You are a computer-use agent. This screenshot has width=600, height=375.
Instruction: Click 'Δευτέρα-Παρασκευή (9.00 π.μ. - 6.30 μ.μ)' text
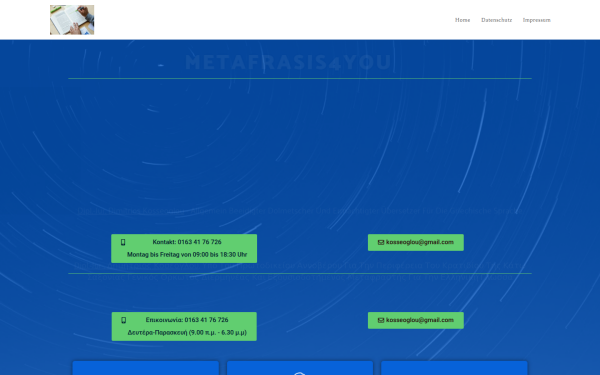pyautogui.click(x=187, y=333)
